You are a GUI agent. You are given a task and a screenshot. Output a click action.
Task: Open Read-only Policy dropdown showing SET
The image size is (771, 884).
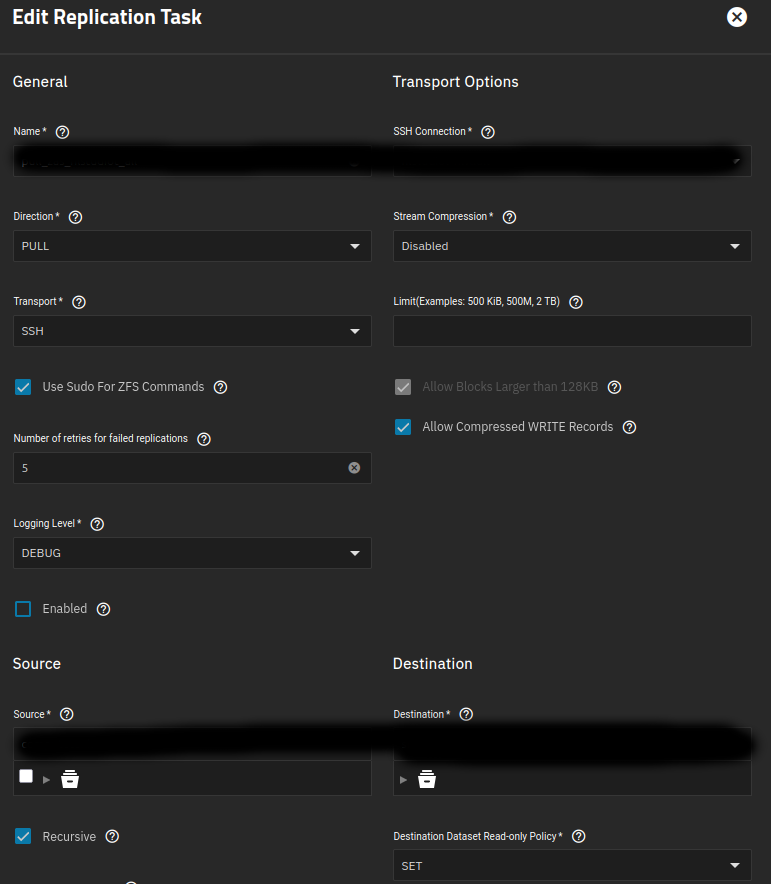tap(572, 865)
